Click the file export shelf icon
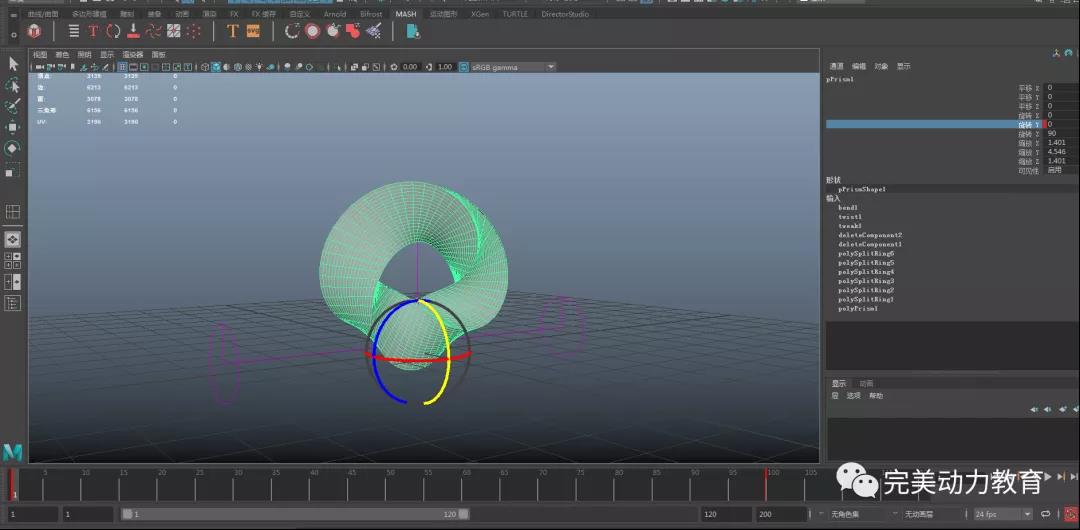1080x530 pixels. point(412,31)
